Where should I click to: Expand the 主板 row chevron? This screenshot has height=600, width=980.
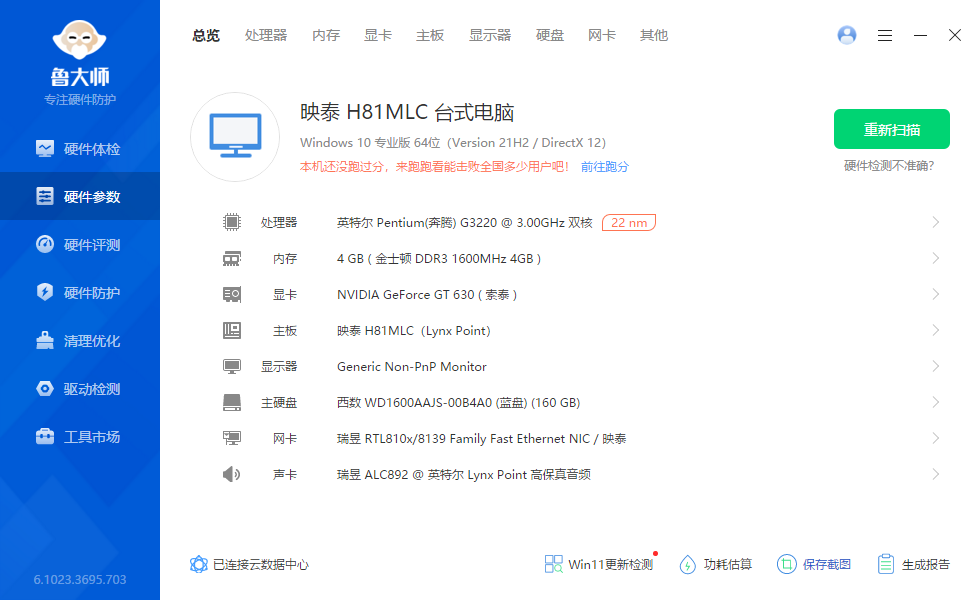click(936, 330)
